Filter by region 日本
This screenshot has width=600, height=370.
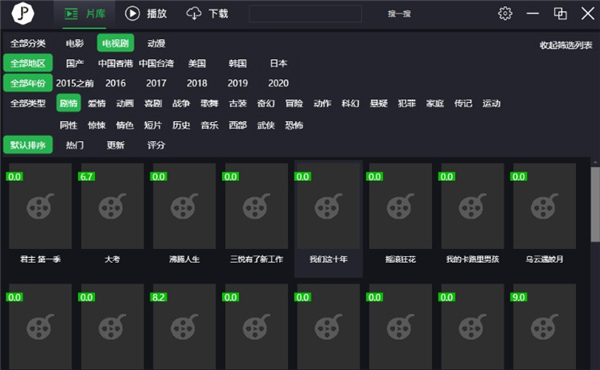pos(278,63)
